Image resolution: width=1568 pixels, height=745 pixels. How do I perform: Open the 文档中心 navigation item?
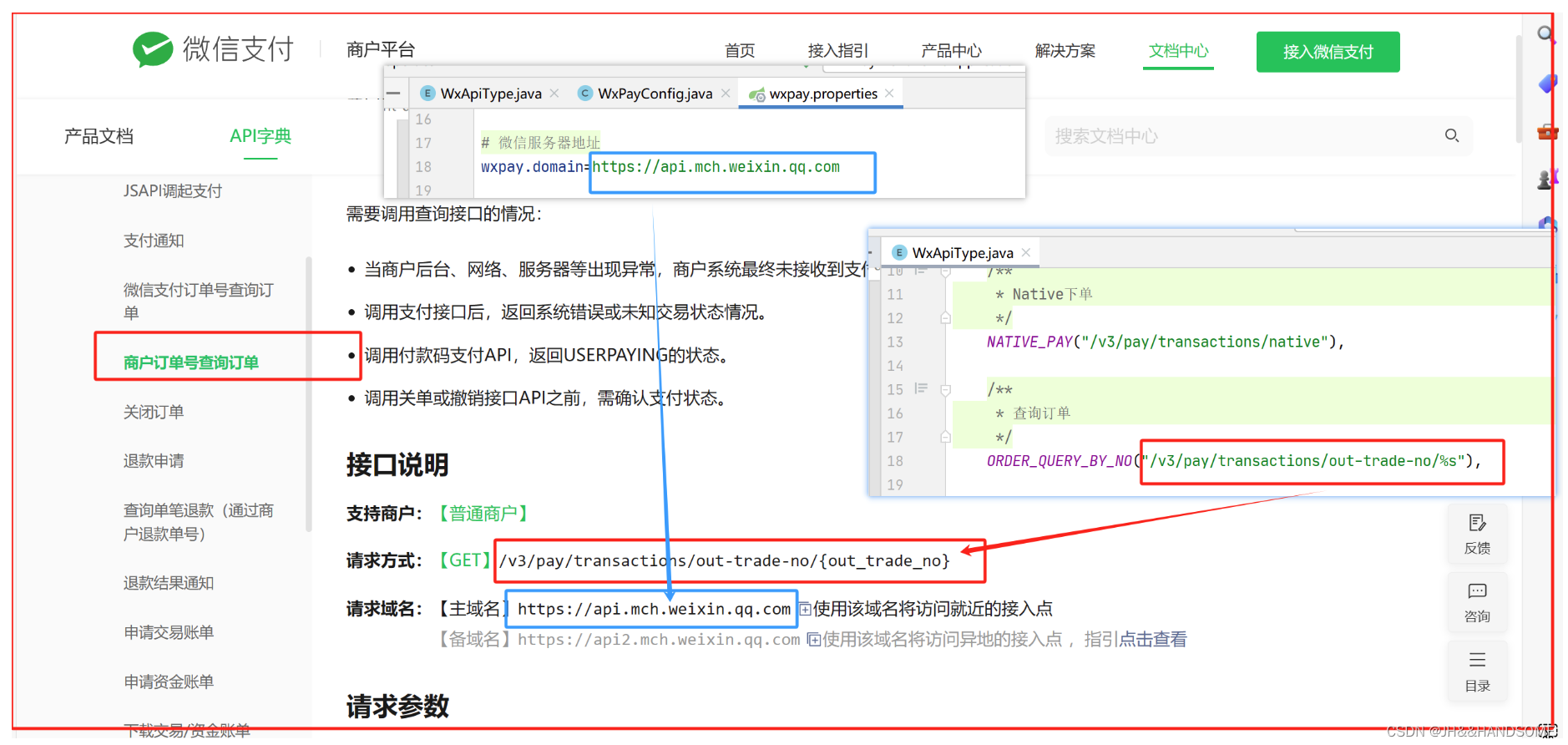1178,51
